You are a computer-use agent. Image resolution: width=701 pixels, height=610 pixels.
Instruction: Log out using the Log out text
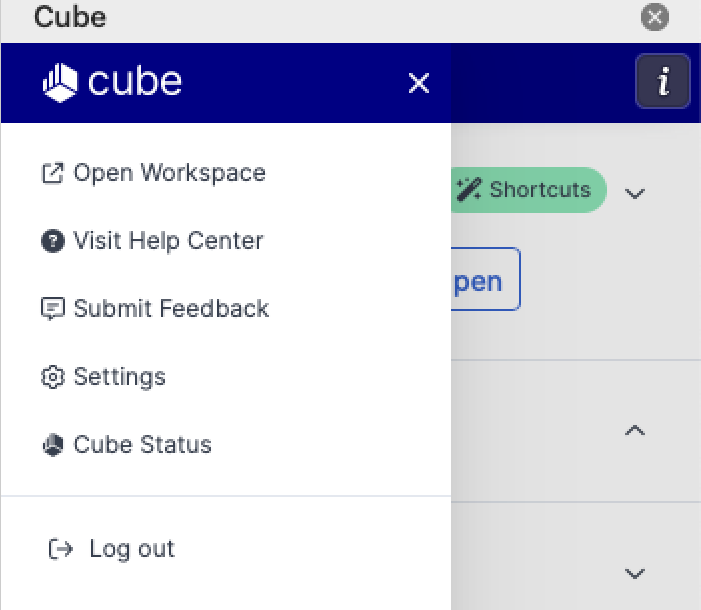(132, 549)
